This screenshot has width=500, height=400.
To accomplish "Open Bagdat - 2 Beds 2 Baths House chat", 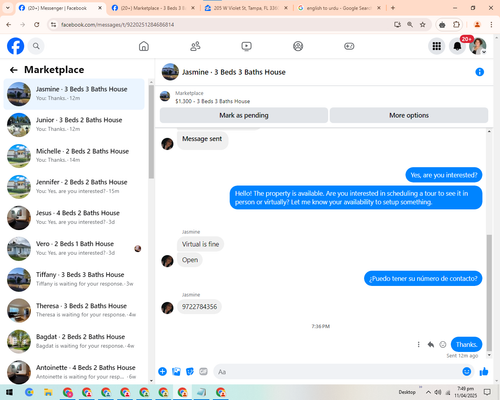I will point(74,341).
